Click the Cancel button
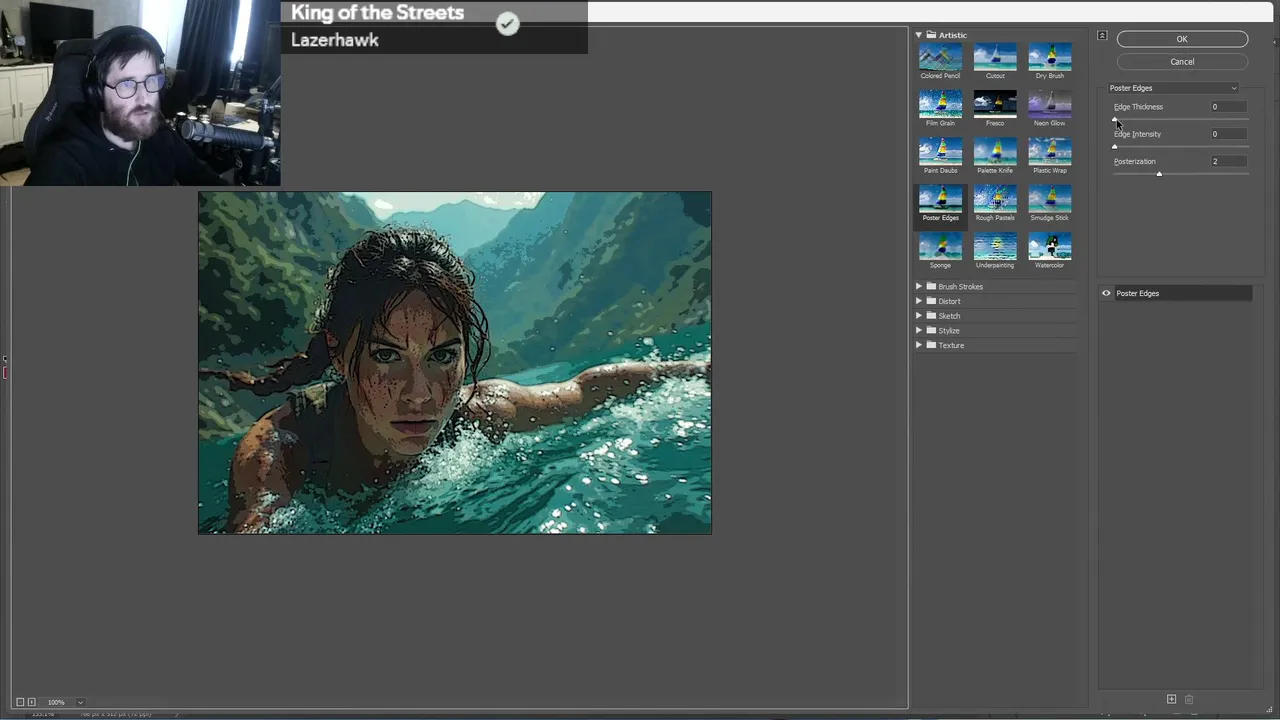Image resolution: width=1280 pixels, height=720 pixels. [1182, 62]
